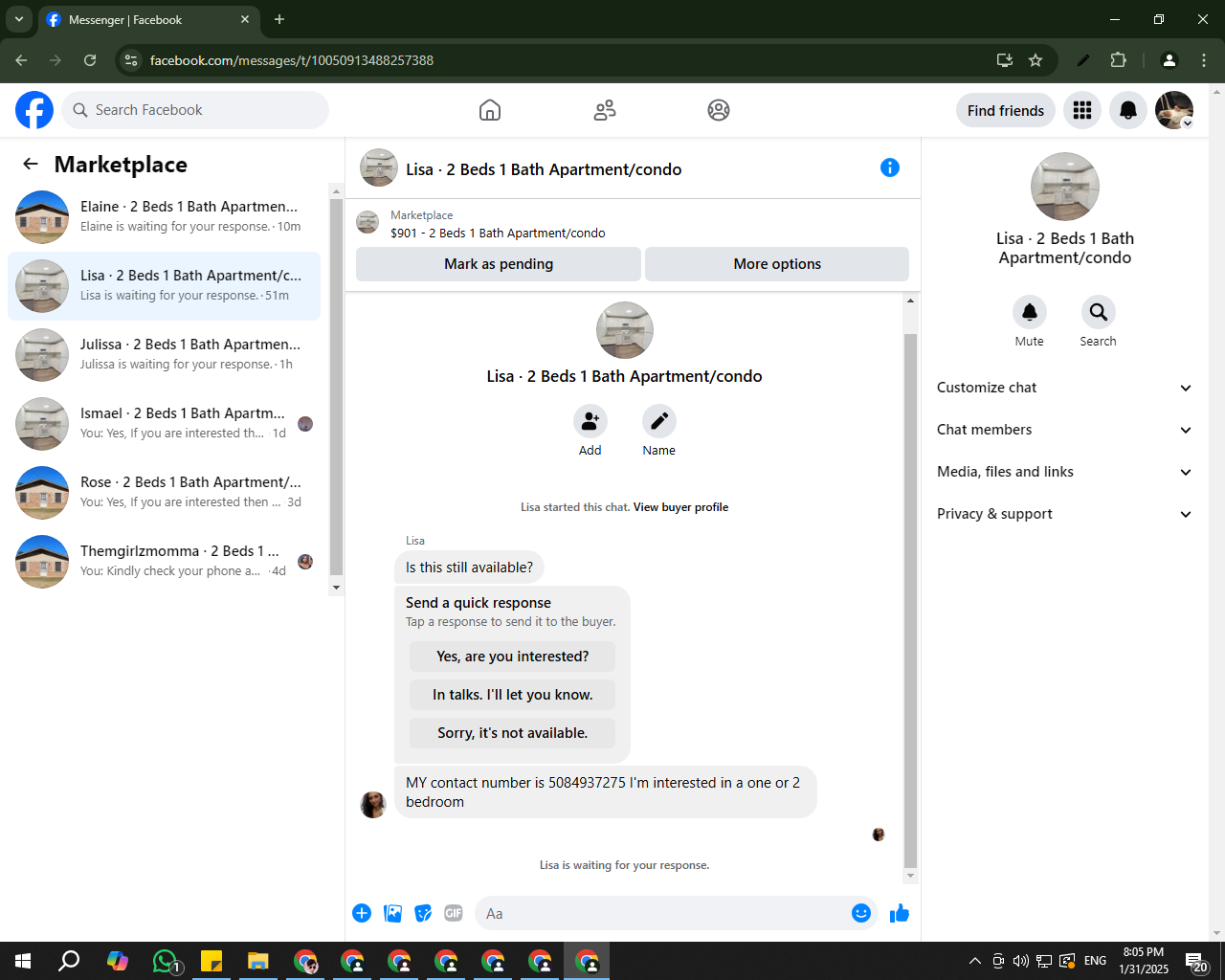Open More options for the listing
This screenshot has height=980, width=1225.
[x=777, y=264]
